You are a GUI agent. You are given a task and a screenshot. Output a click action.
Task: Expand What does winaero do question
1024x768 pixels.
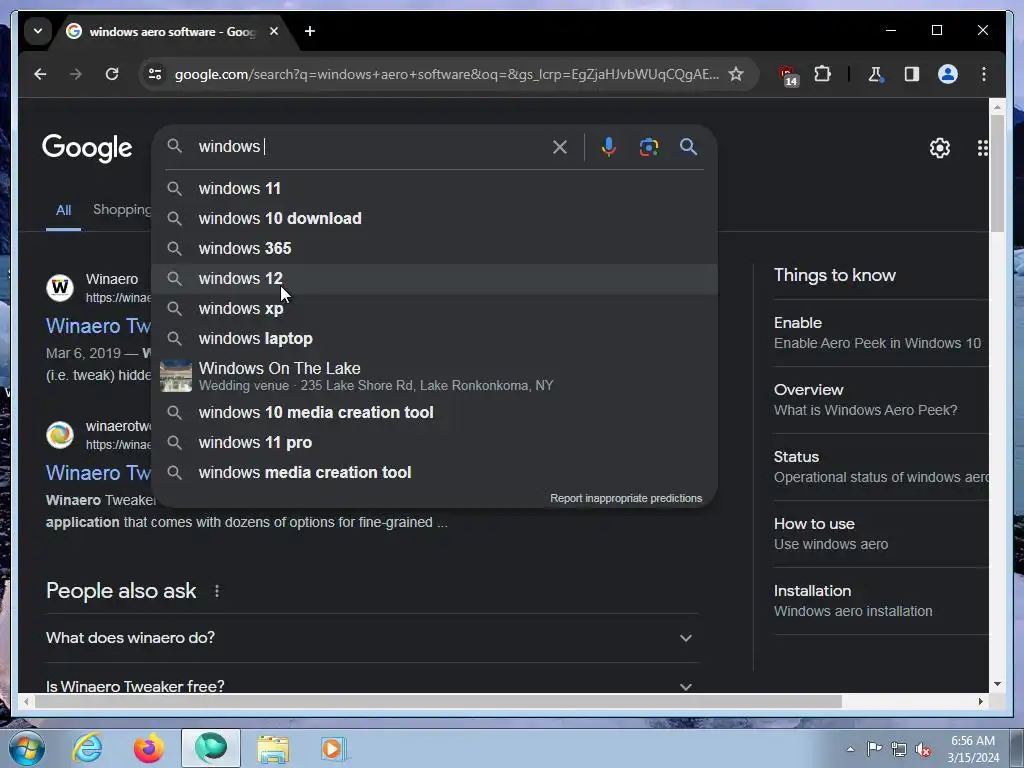[x=372, y=638]
